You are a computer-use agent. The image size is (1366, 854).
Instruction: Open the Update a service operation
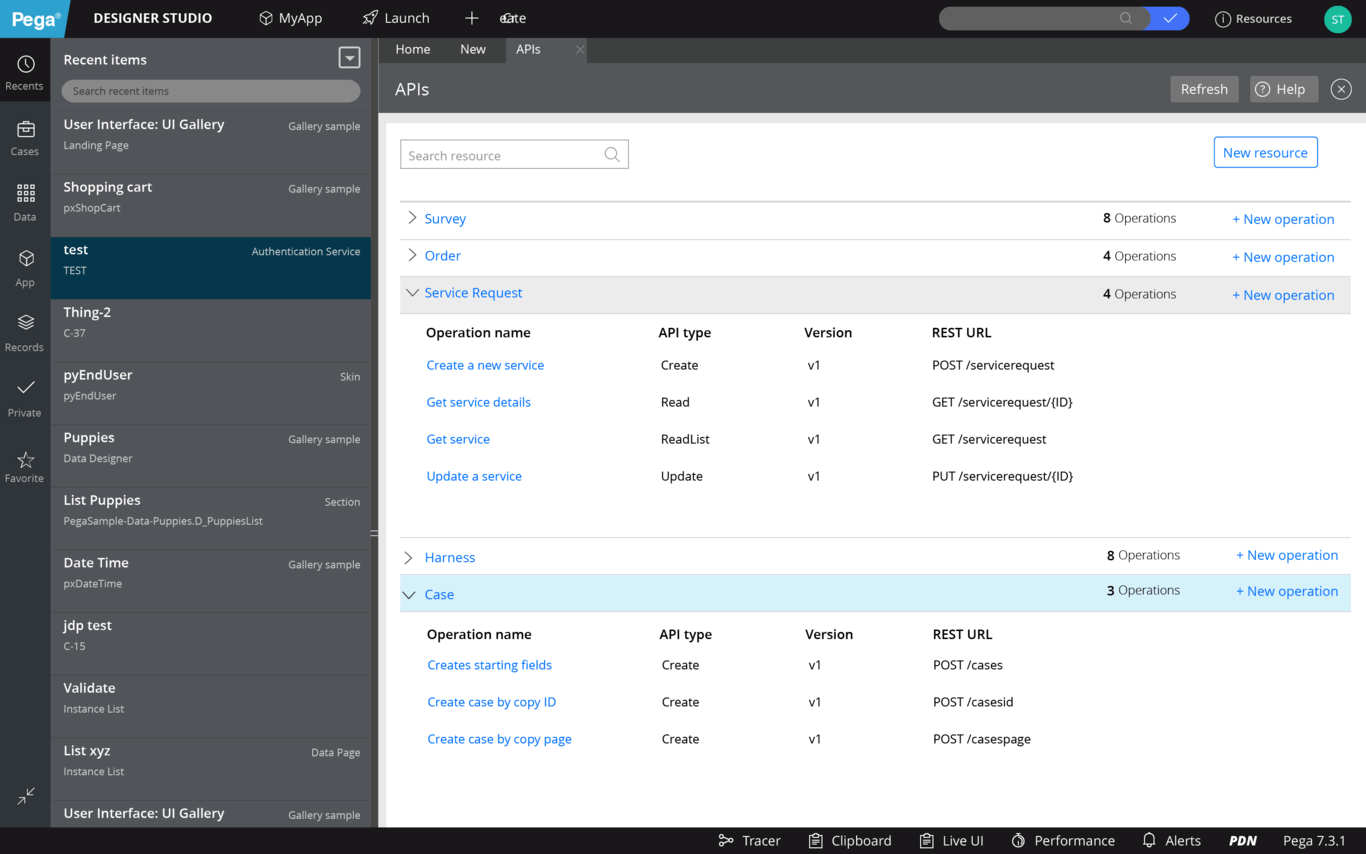[474, 476]
